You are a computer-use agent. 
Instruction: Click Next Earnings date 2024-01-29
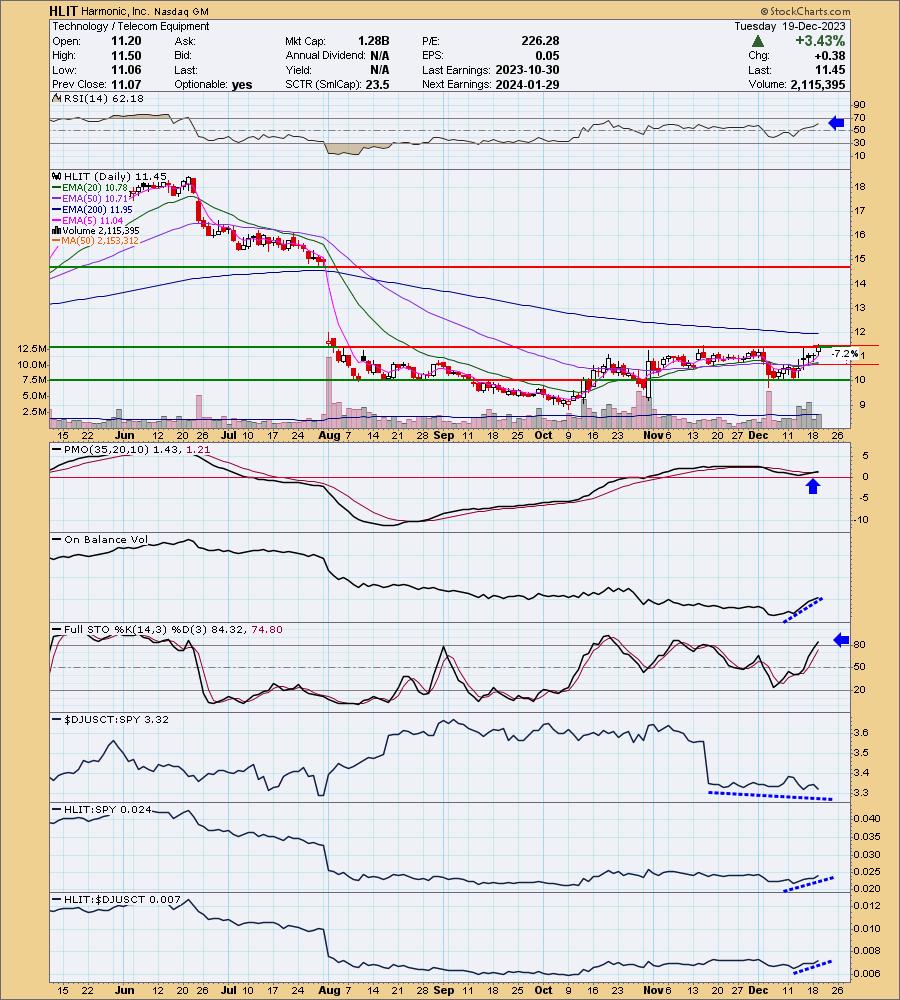click(527, 84)
